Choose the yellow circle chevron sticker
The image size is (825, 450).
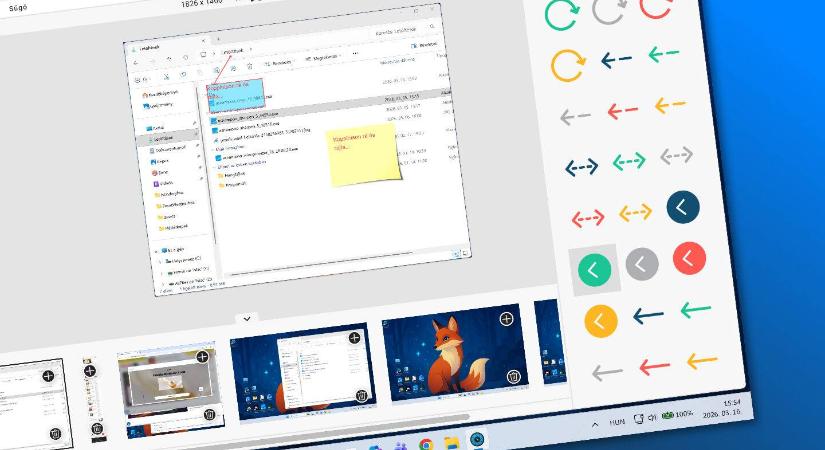[600, 321]
